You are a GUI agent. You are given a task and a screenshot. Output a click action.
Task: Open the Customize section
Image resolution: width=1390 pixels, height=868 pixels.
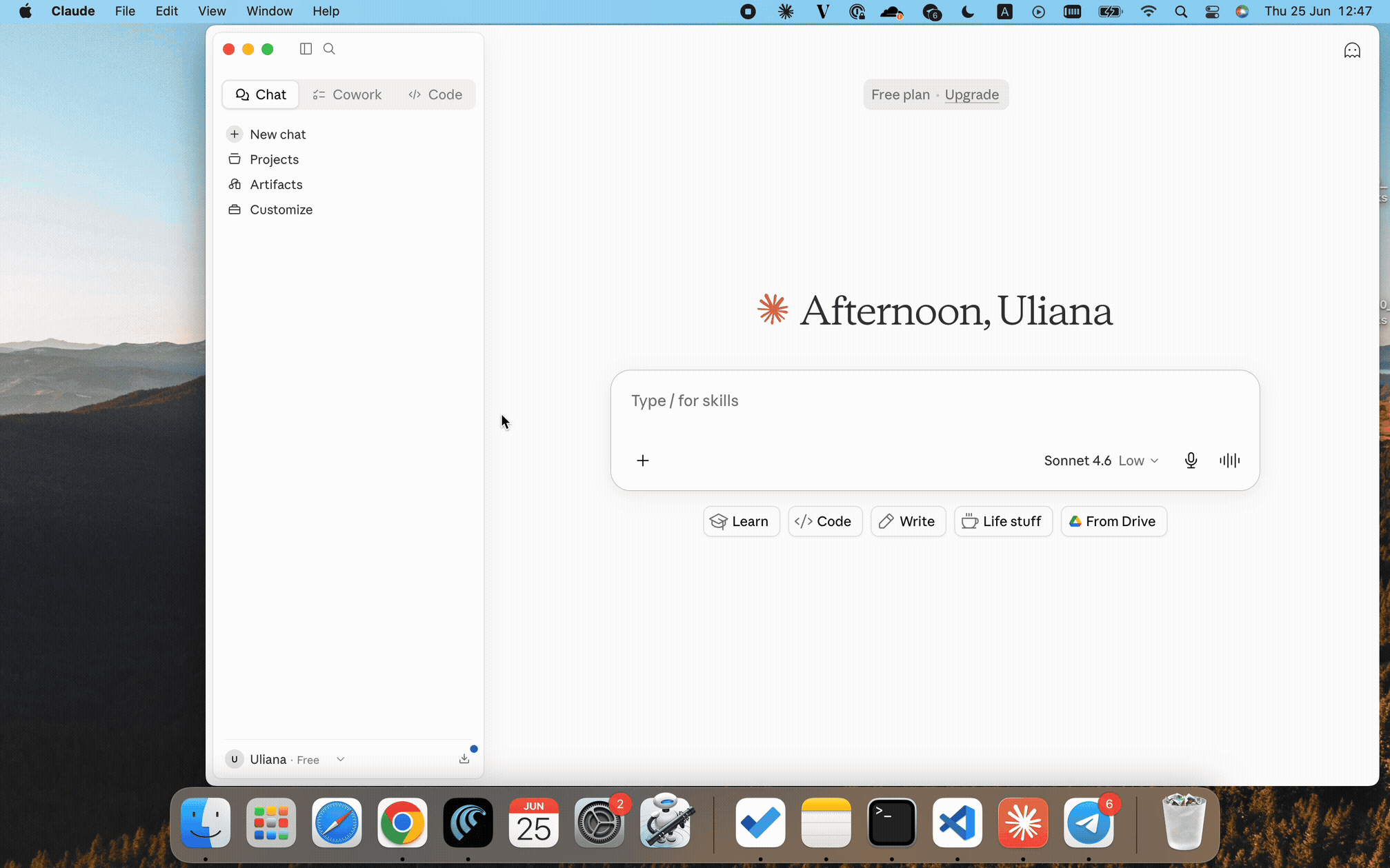(x=281, y=210)
